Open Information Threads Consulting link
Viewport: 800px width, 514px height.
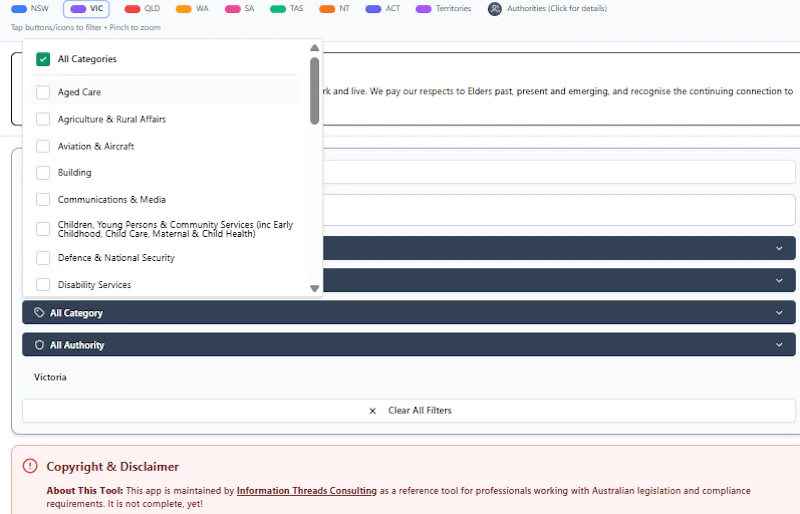point(307,491)
